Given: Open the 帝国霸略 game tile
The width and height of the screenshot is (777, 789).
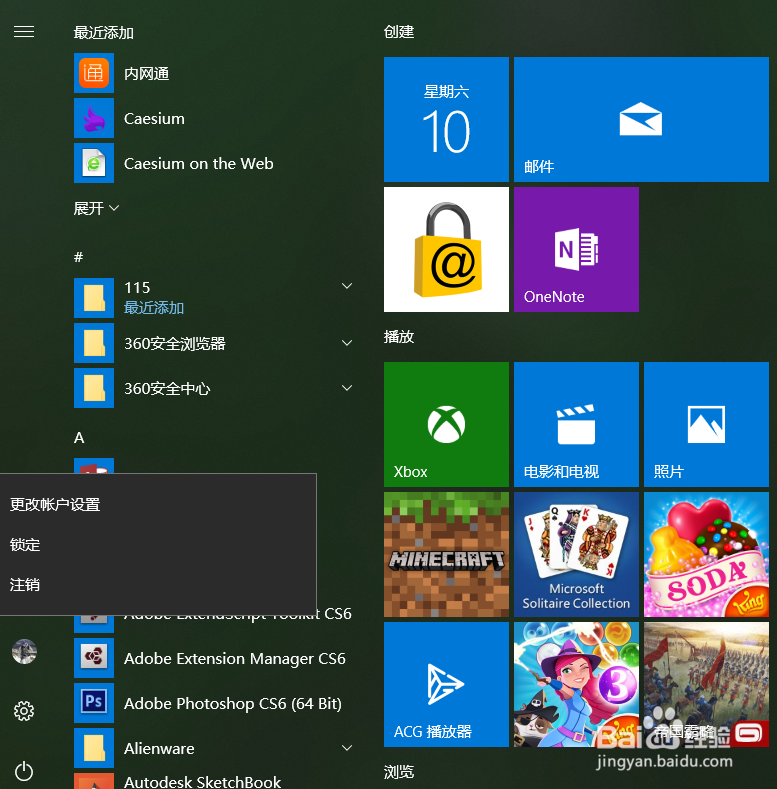Looking at the screenshot, I should [x=707, y=684].
